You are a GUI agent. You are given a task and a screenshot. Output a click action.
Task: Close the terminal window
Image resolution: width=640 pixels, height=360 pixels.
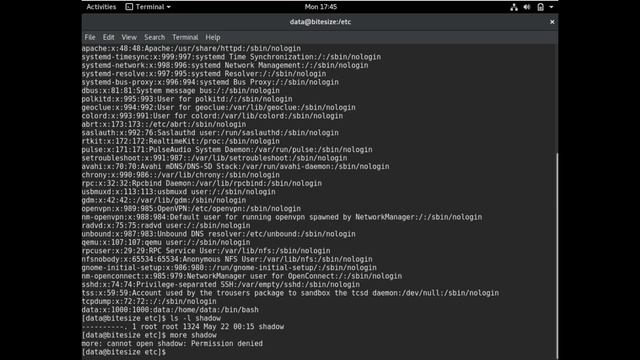[x=552, y=22]
